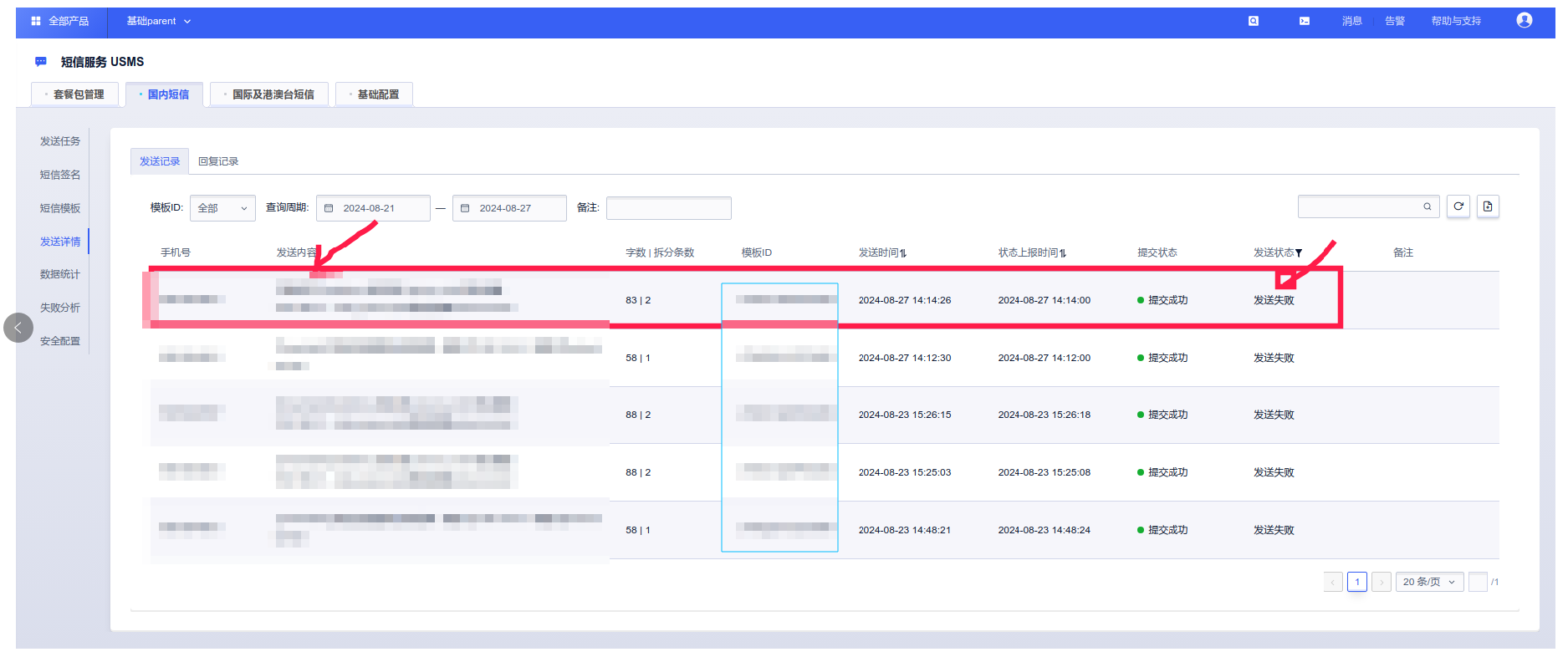Open 失败分析 in the sidebar
This screenshot has width=1568, height=652.
[60, 308]
